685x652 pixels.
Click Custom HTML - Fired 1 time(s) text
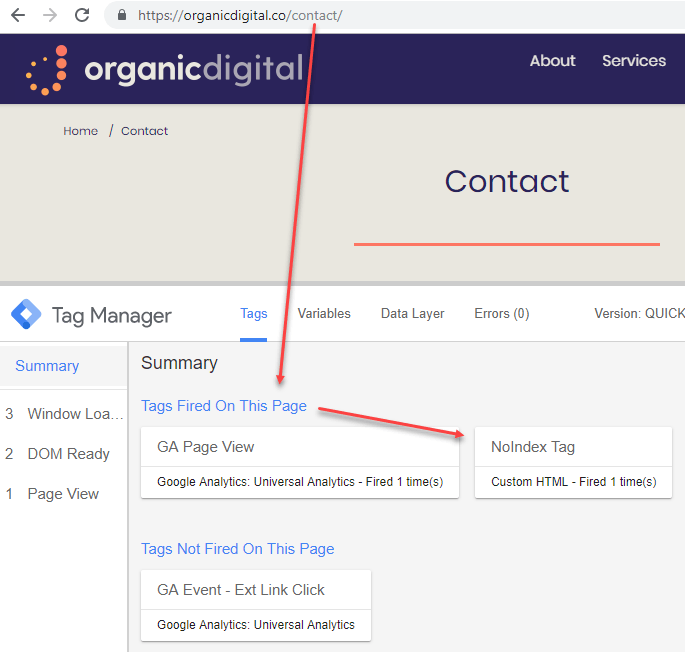point(574,482)
